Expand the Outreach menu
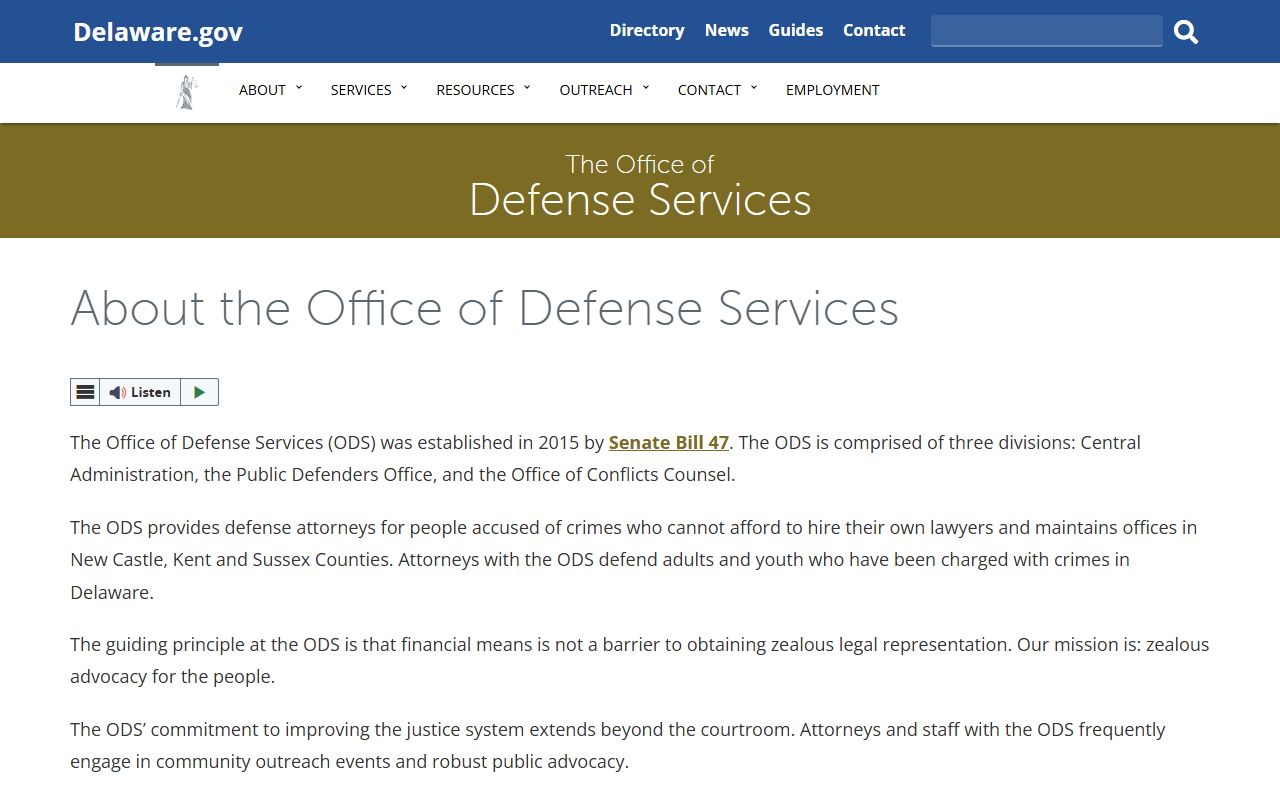This screenshot has width=1280, height=800. (x=604, y=90)
